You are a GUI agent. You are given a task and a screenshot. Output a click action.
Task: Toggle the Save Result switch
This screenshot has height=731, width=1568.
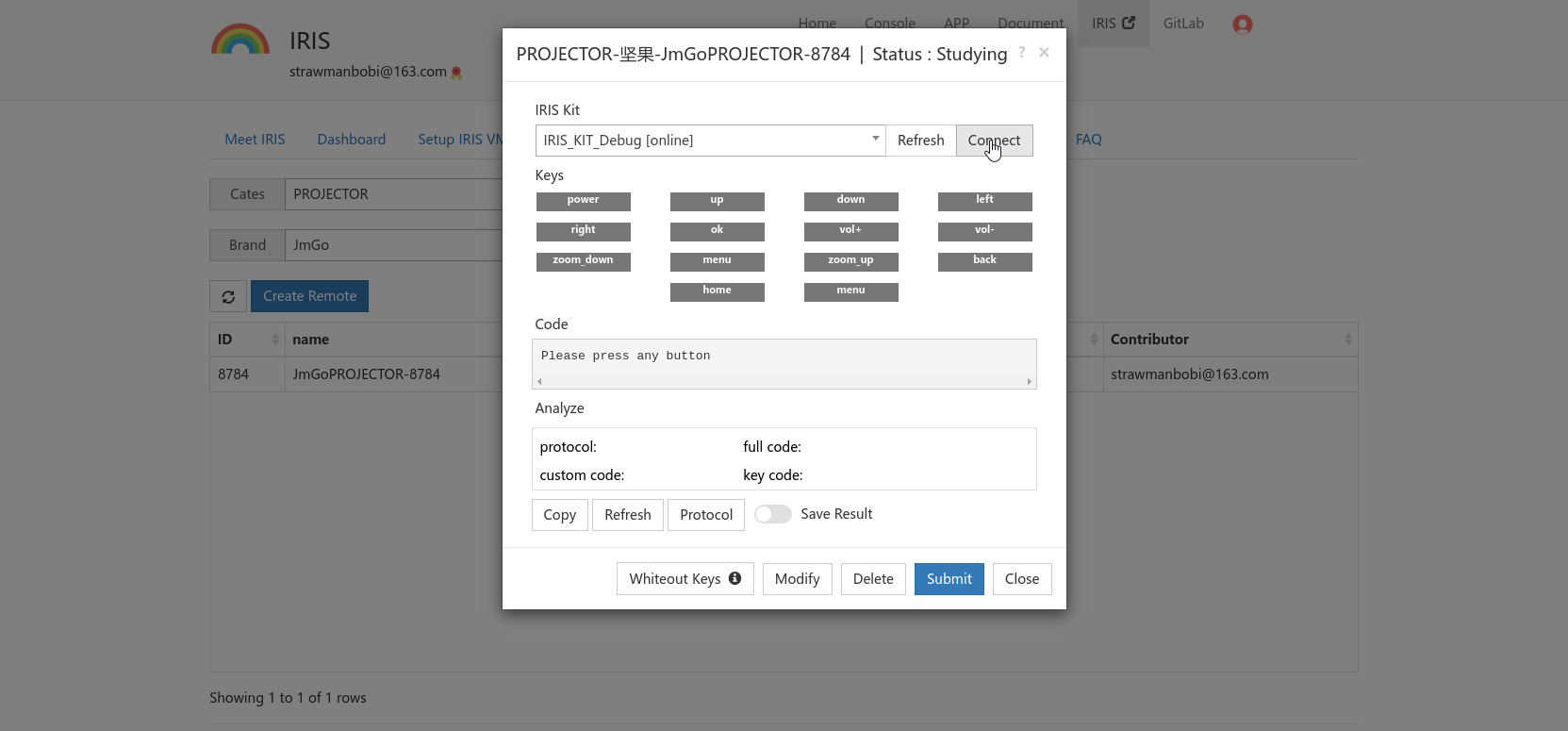point(772,514)
